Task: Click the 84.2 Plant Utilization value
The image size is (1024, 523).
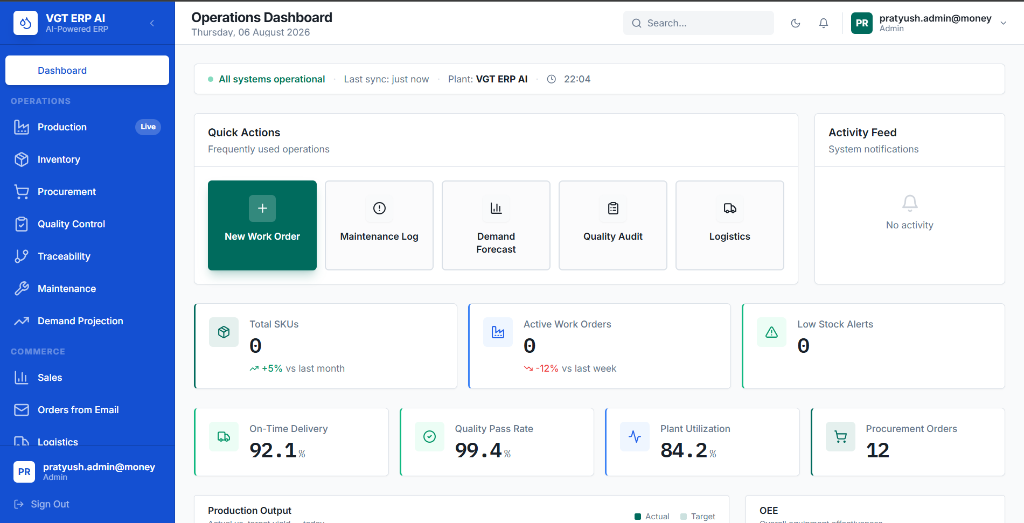Action: [684, 450]
